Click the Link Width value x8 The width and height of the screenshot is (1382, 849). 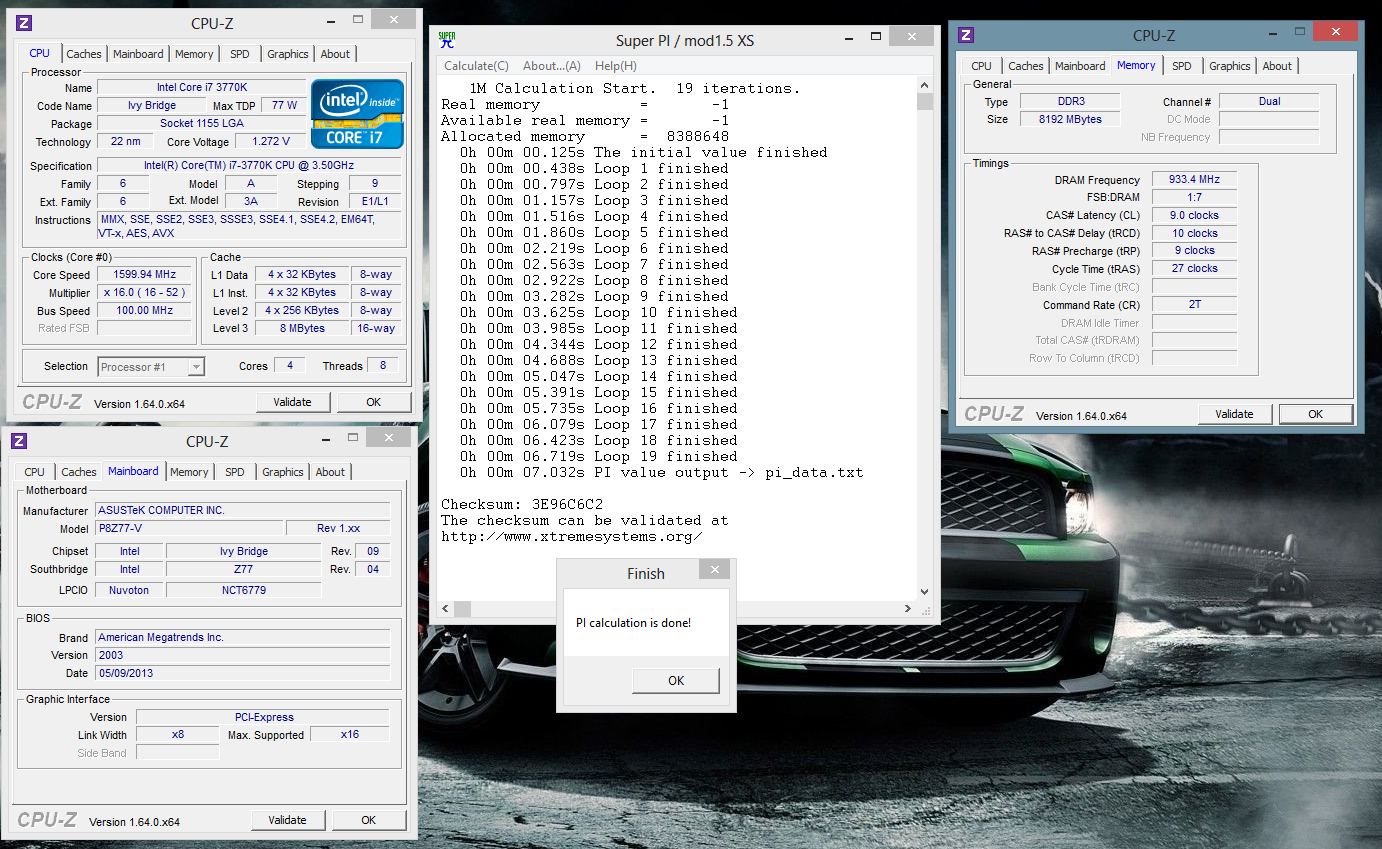(177, 734)
